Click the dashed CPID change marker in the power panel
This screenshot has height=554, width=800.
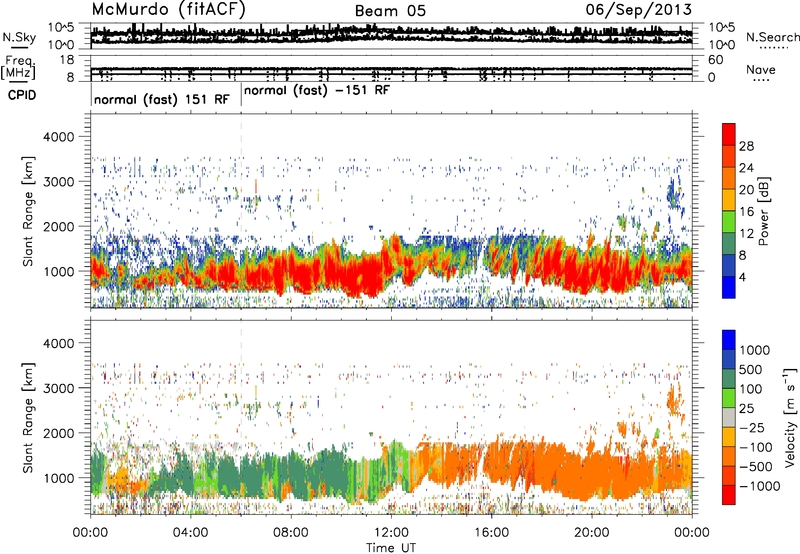tap(241, 211)
